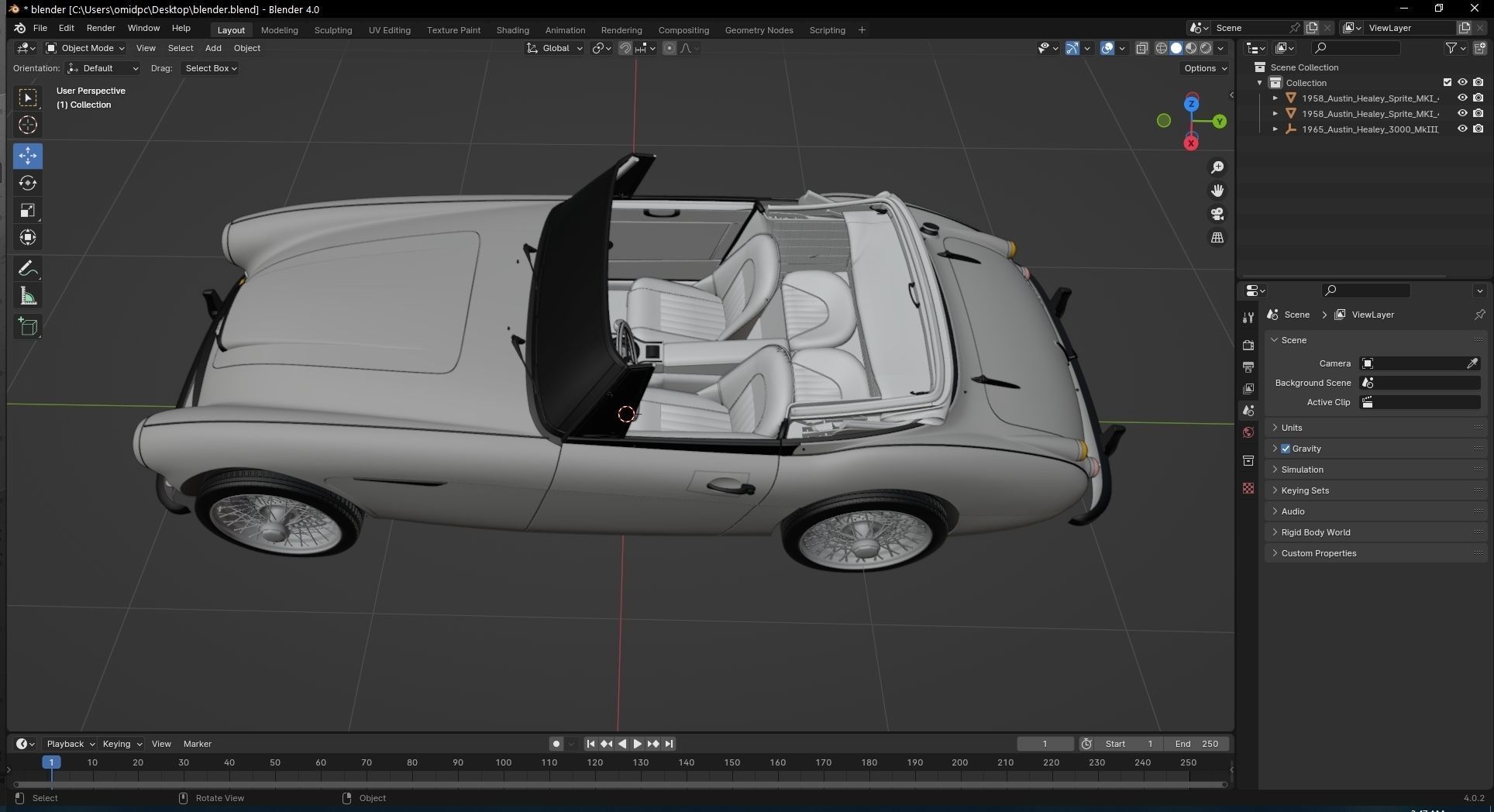Click the eyedropper next to Camera field
This screenshot has width=1494, height=812.
(1472, 363)
